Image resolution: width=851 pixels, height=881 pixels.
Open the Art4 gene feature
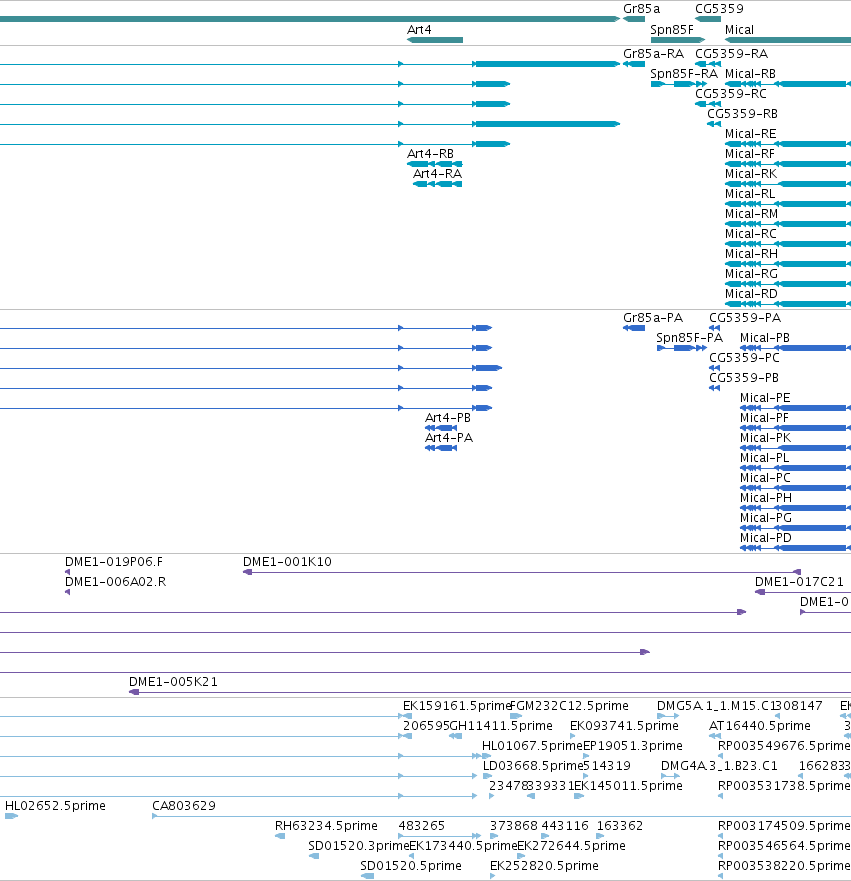[435, 40]
